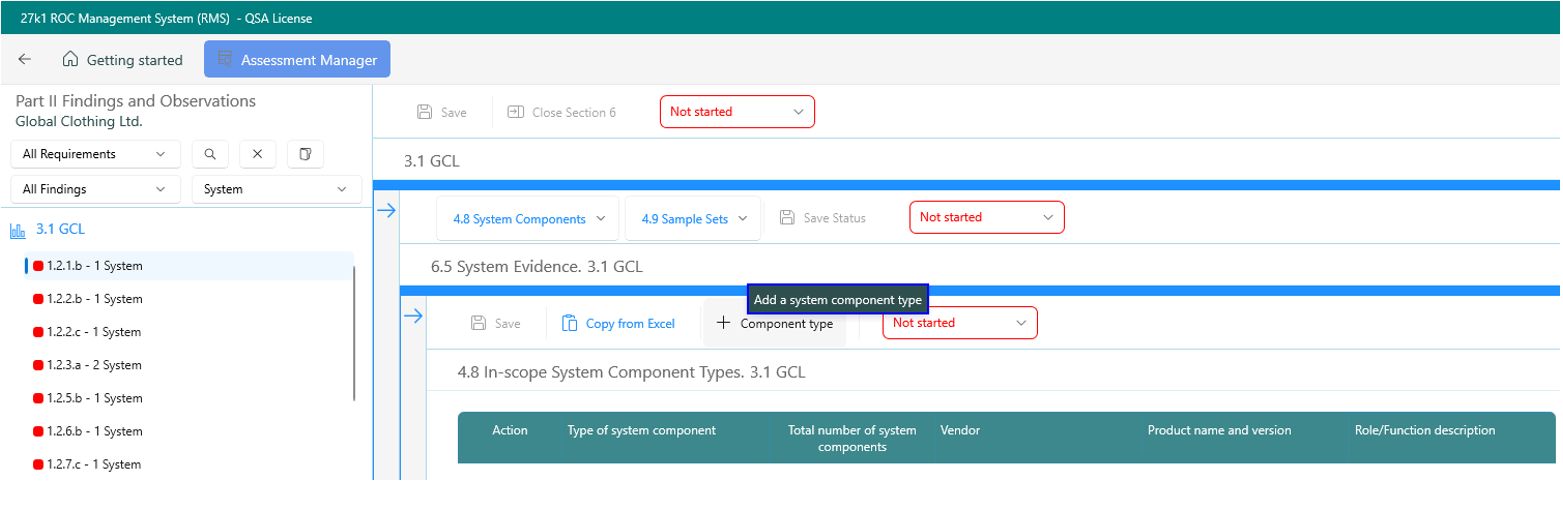This screenshot has height=518, width=1563.
Task: Click the X clear filter button
Action: [x=257, y=154]
